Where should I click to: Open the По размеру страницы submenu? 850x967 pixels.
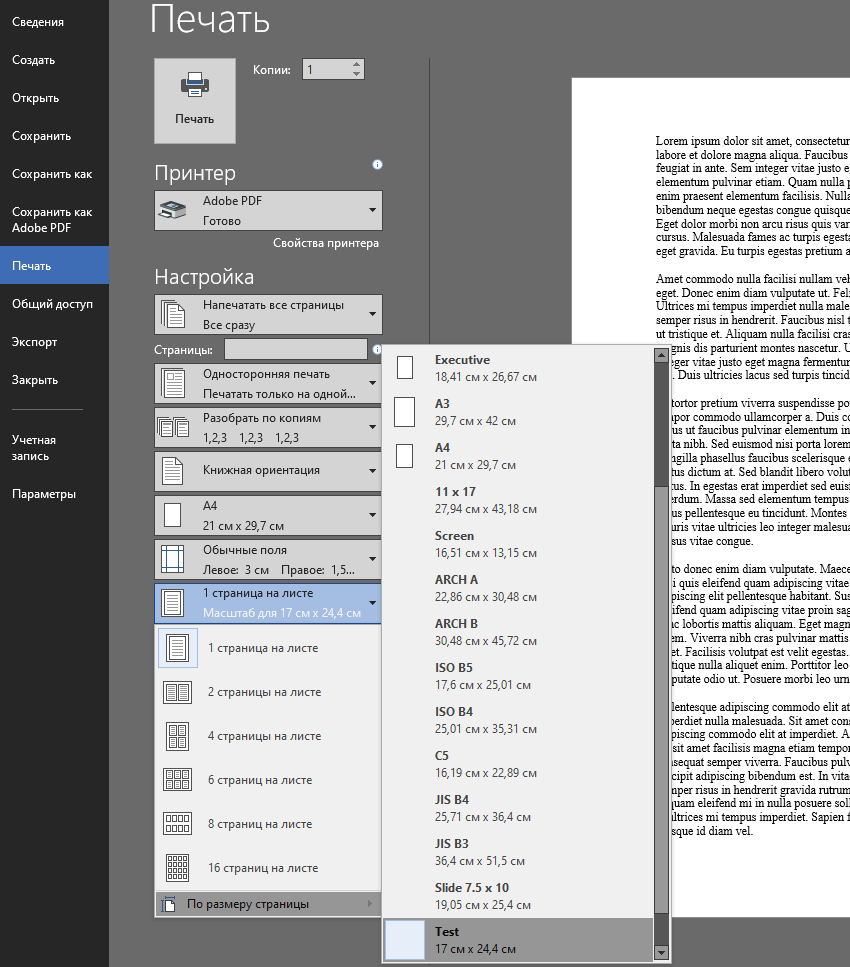[x=268, y=904]
